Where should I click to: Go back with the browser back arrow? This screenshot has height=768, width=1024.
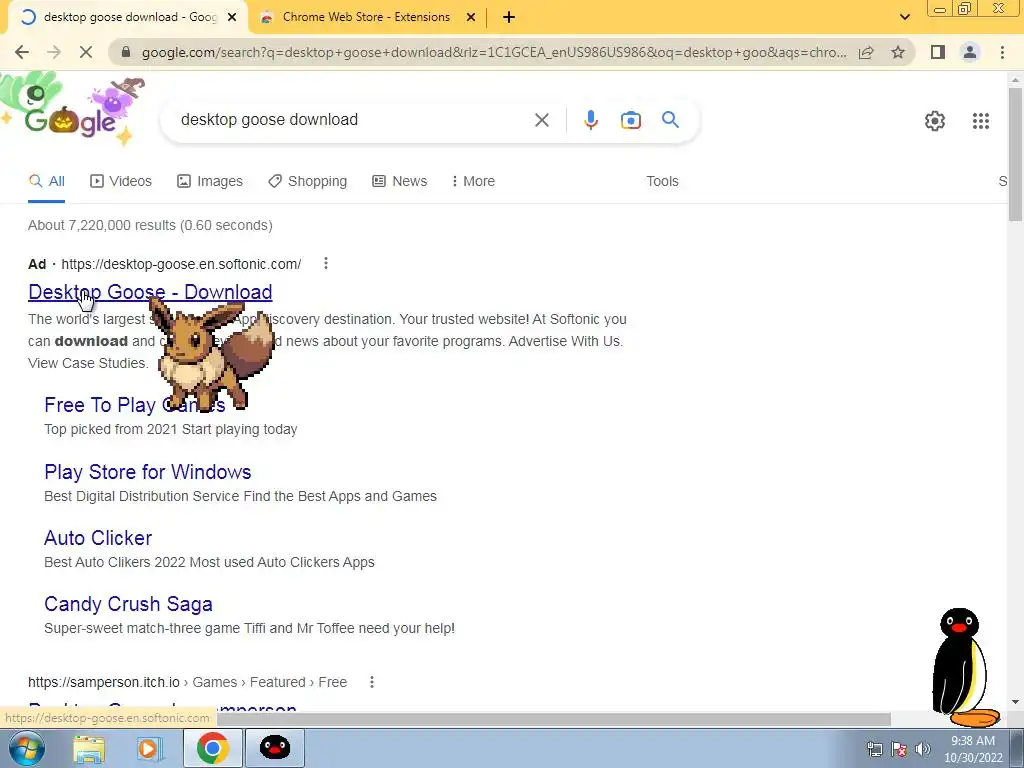click(x=22, y=52)
